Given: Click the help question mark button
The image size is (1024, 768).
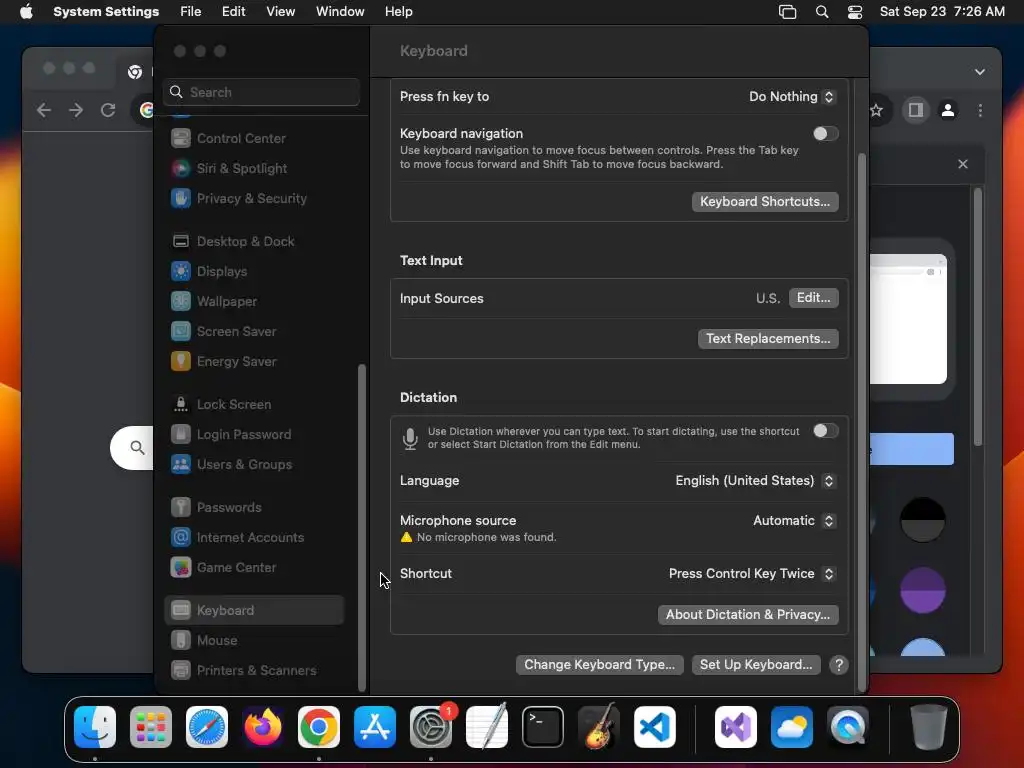Looking at the screenshot, I should (839, 665).
